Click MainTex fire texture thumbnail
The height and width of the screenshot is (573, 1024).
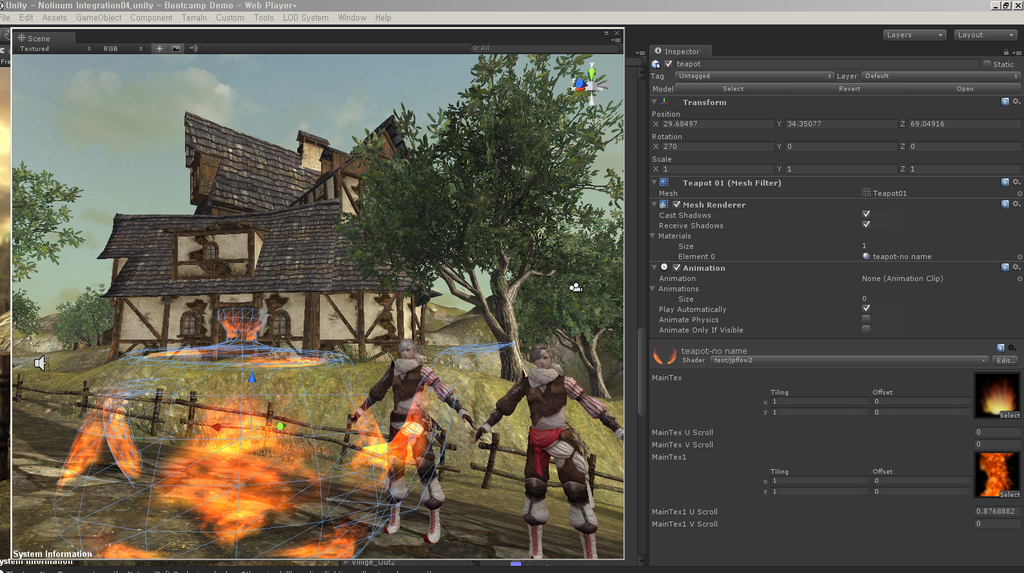997,395
